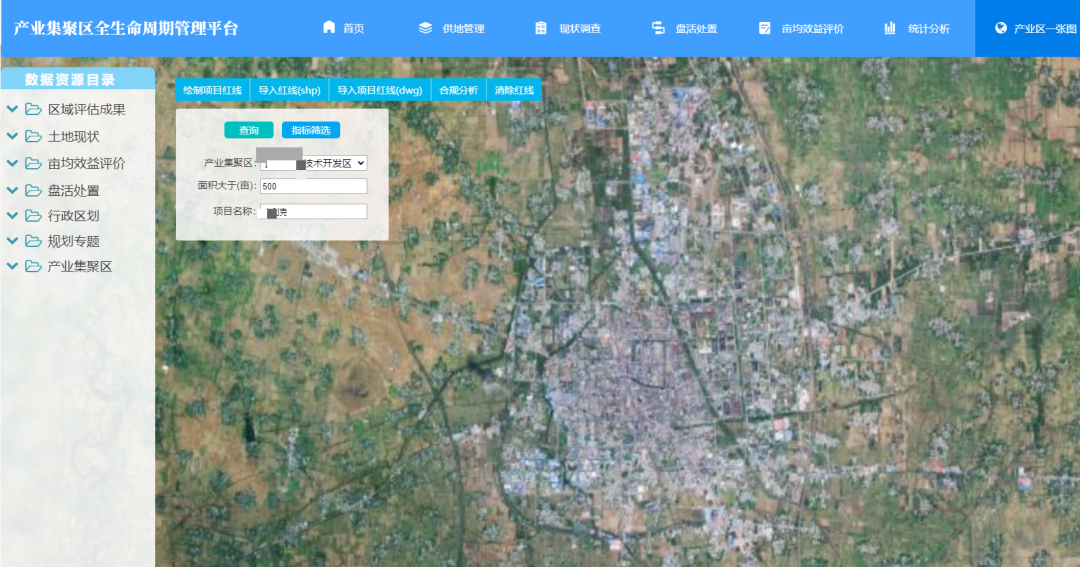Click the icon beside 盘活处置 in navbar

click(x=658, y=28)
